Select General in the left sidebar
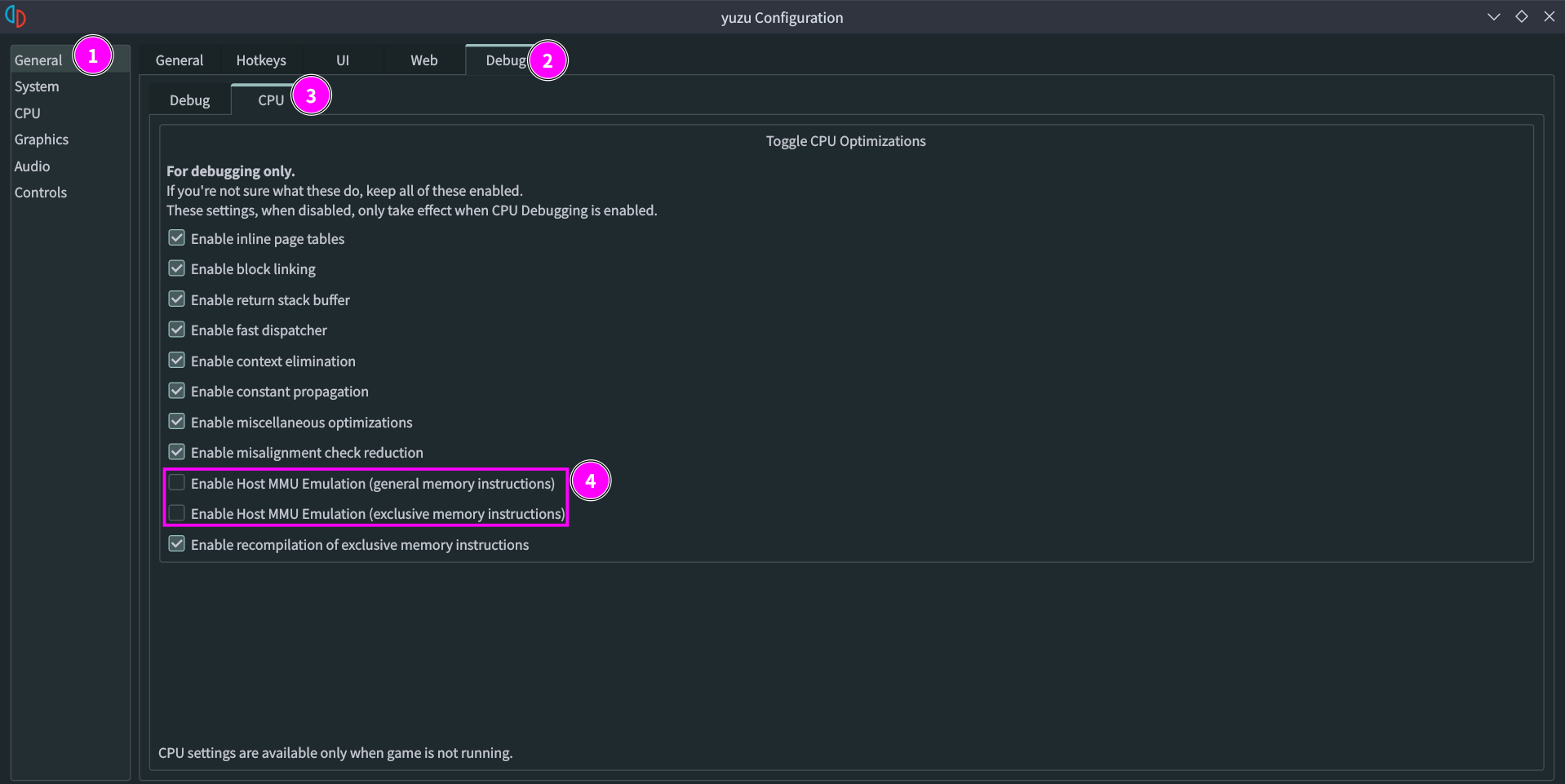This screenshot has height=784, width=1565. click(x=38, y=60)
